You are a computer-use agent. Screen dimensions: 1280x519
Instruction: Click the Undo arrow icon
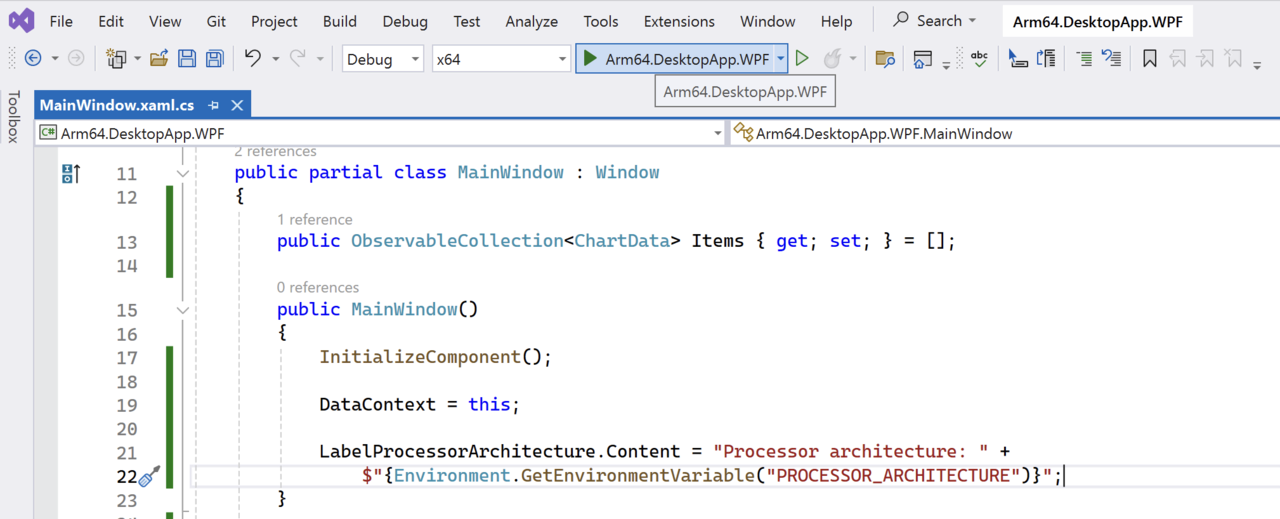[x=252, y=59]
